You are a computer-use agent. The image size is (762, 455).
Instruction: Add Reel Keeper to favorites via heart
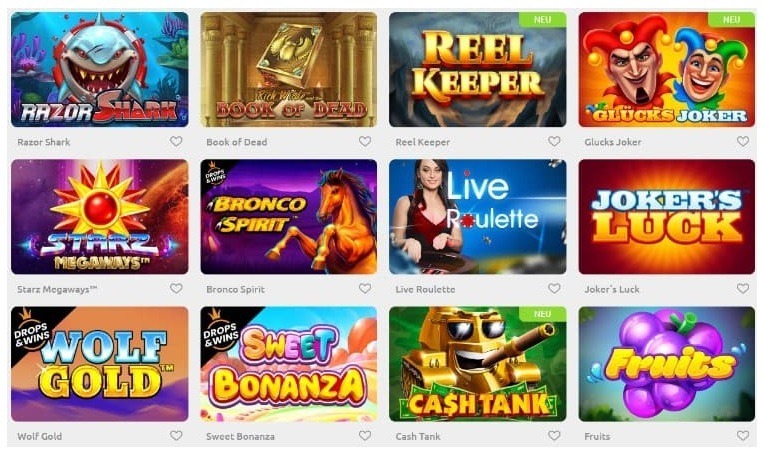pyautogui.click(x=554, y=141)
